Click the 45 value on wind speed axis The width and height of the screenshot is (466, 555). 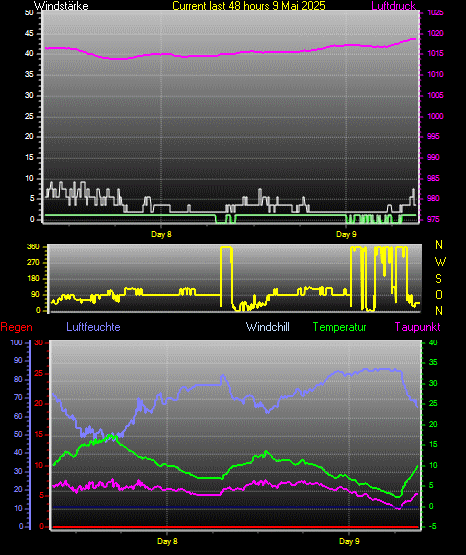(29, 33)
